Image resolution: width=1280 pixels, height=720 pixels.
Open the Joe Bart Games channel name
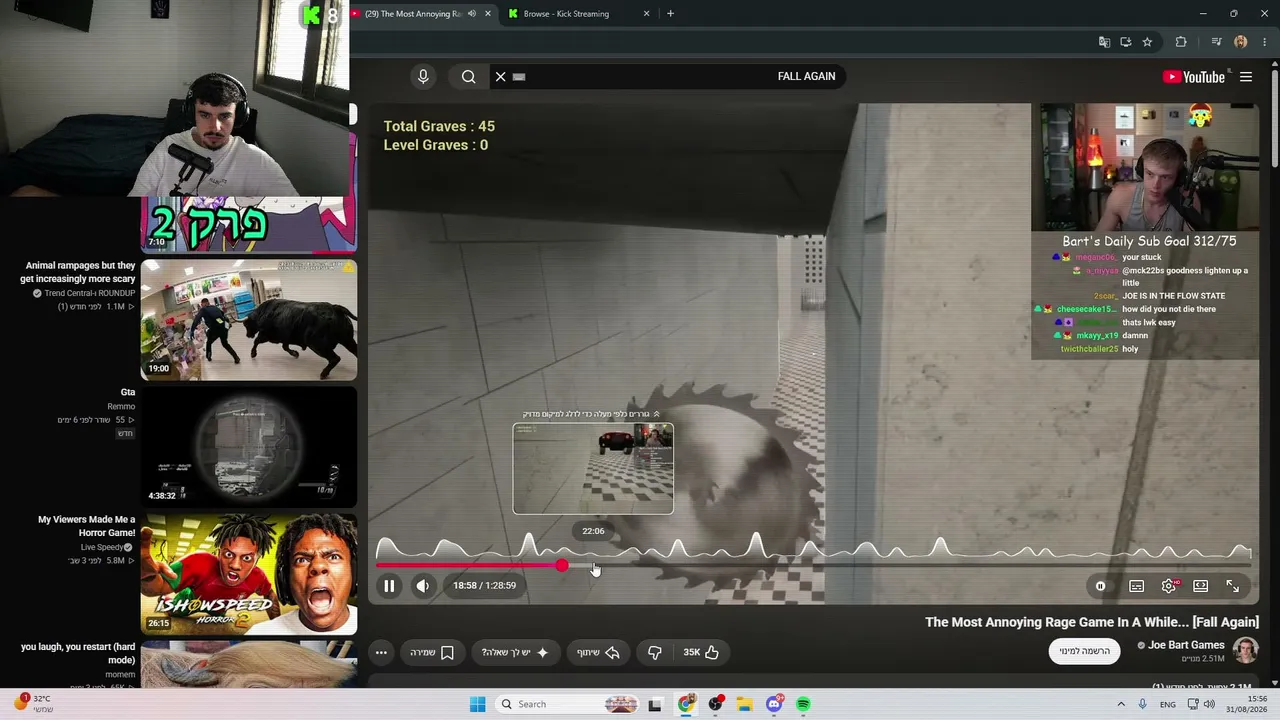[x=1186, y=645]
